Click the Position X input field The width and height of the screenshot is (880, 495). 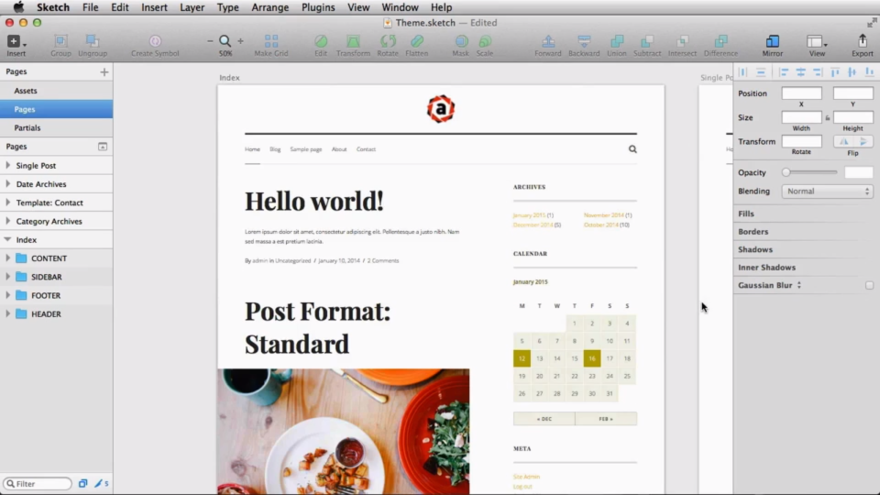coord(801,93)
